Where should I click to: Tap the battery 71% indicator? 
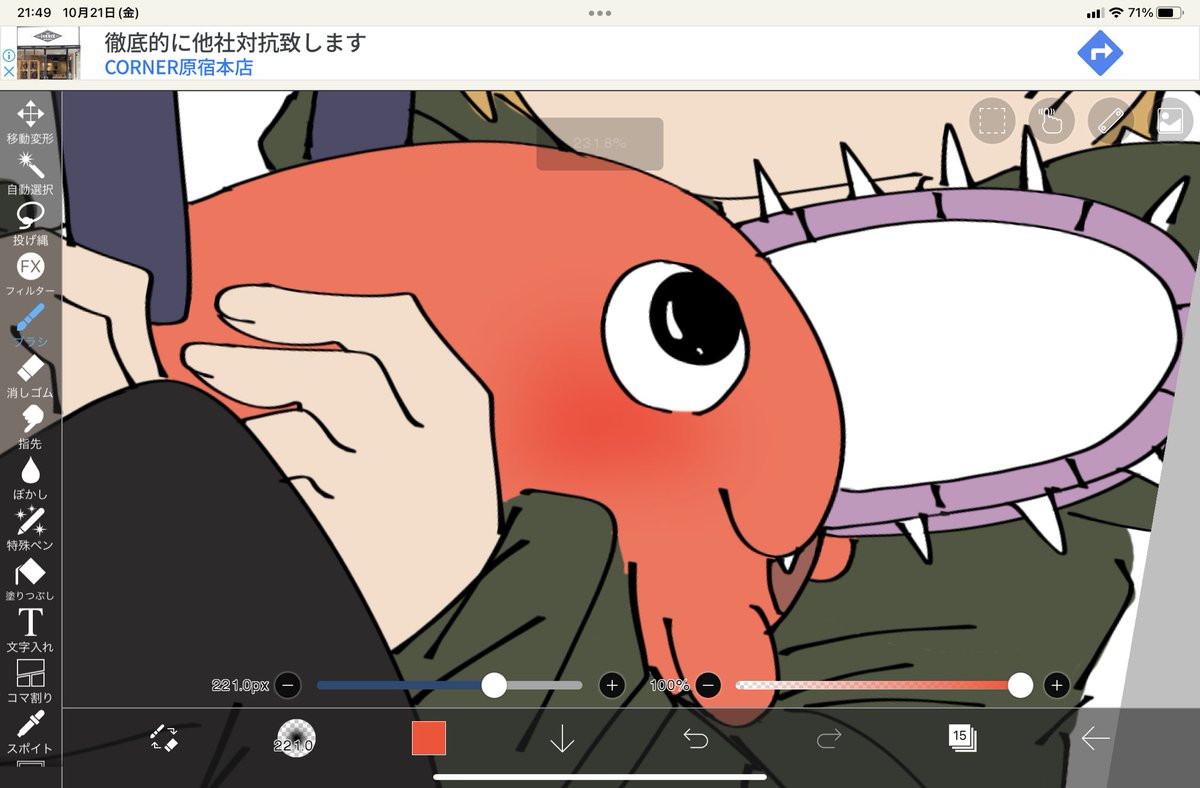pyautogui.click(x=1156, y=13)
